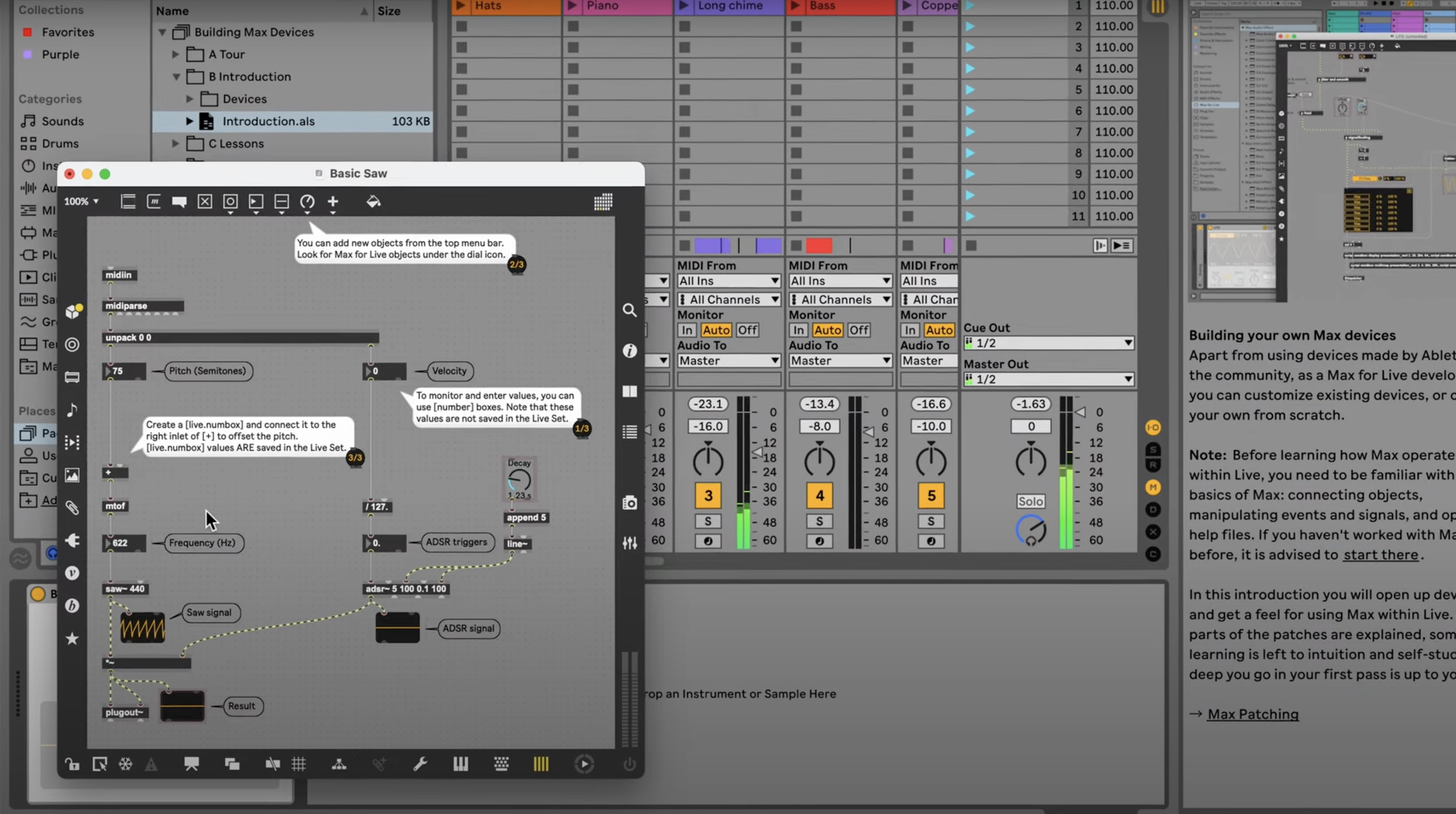Open the All Channels input dropdown
The image size is (1456, 814).
[729, 299]
